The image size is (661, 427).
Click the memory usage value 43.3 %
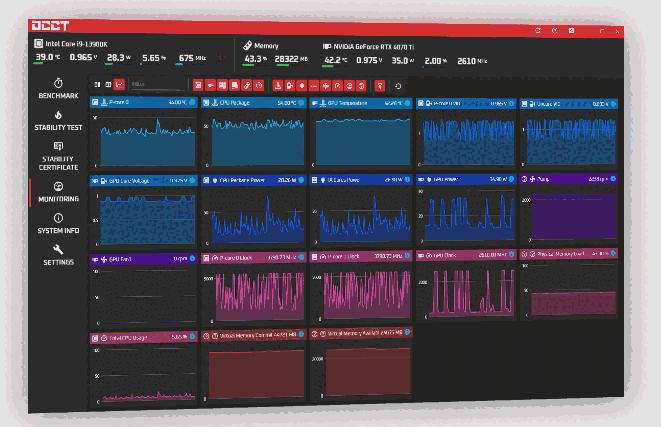point(255,59)
